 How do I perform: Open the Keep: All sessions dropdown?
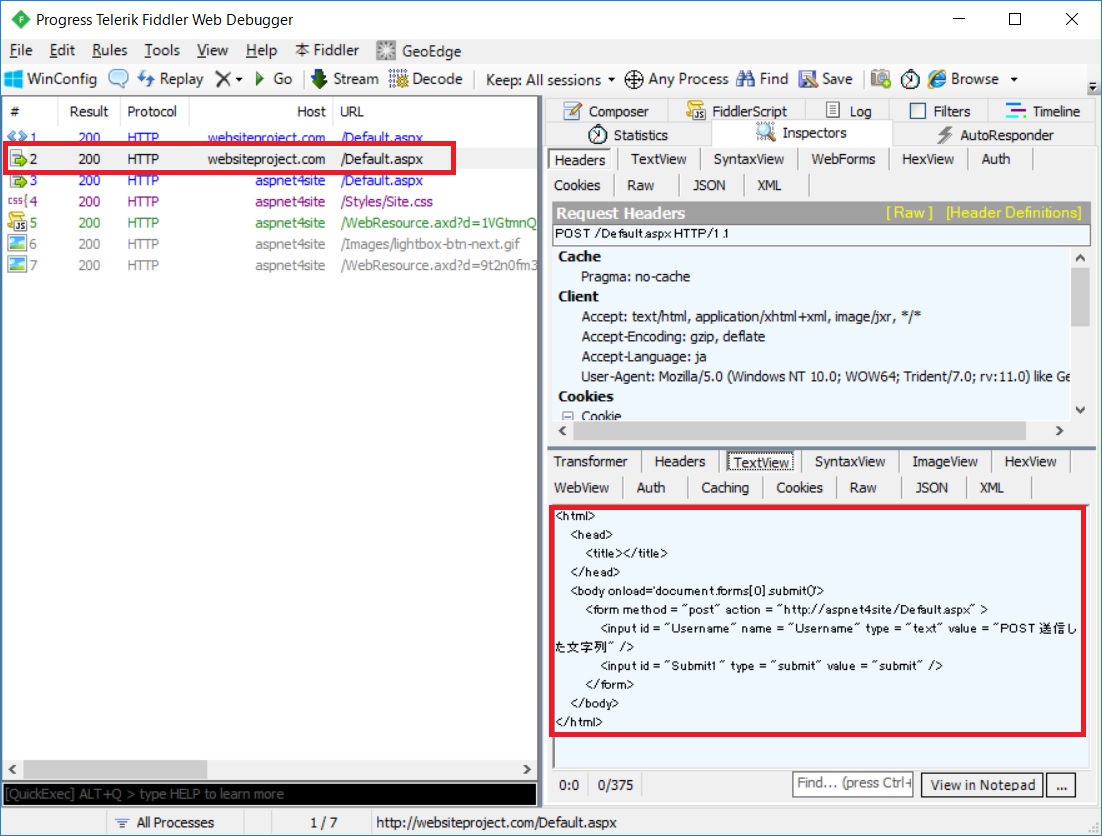[550, 79]
